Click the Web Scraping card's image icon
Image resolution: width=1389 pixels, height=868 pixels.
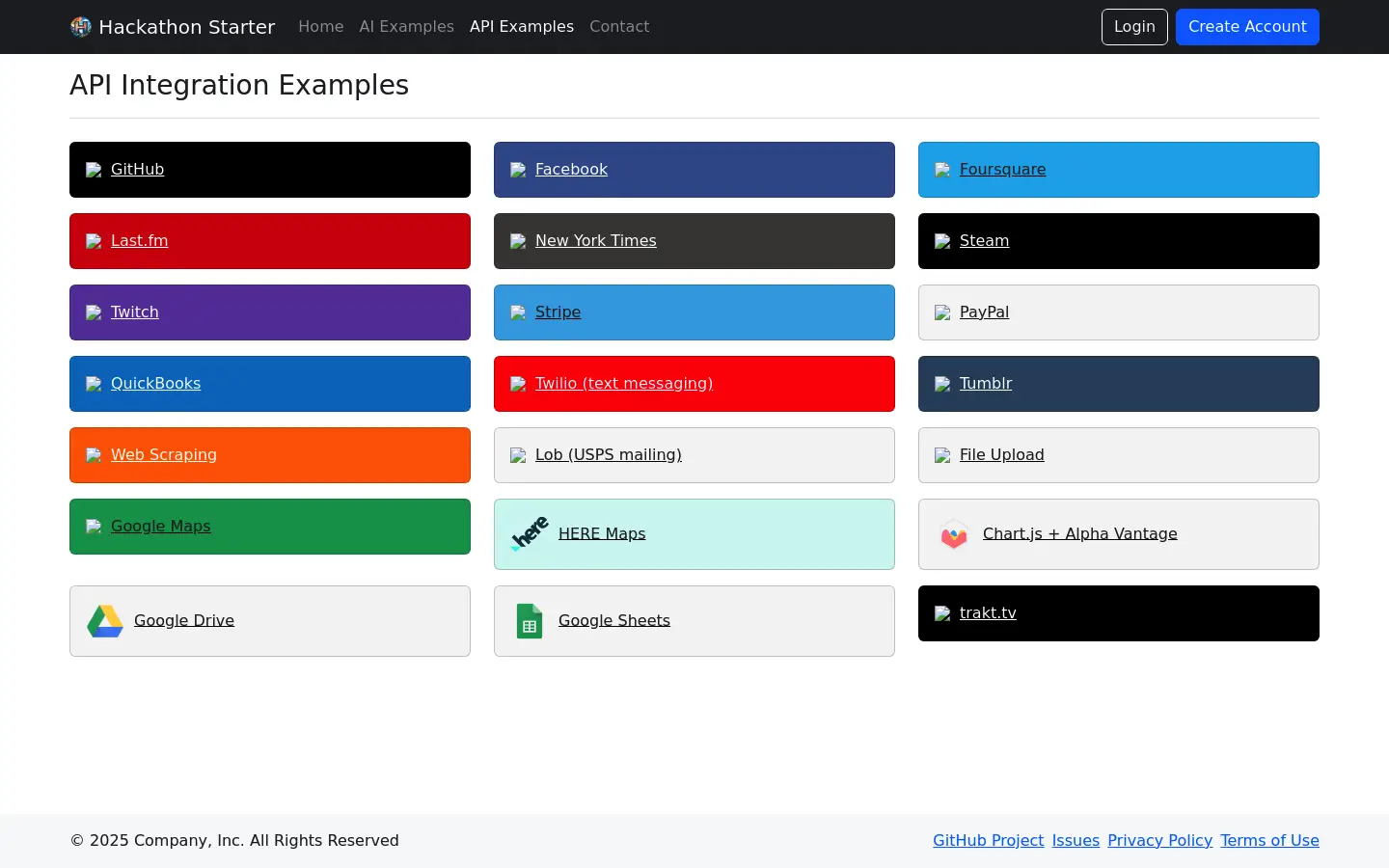pos(94,455)
